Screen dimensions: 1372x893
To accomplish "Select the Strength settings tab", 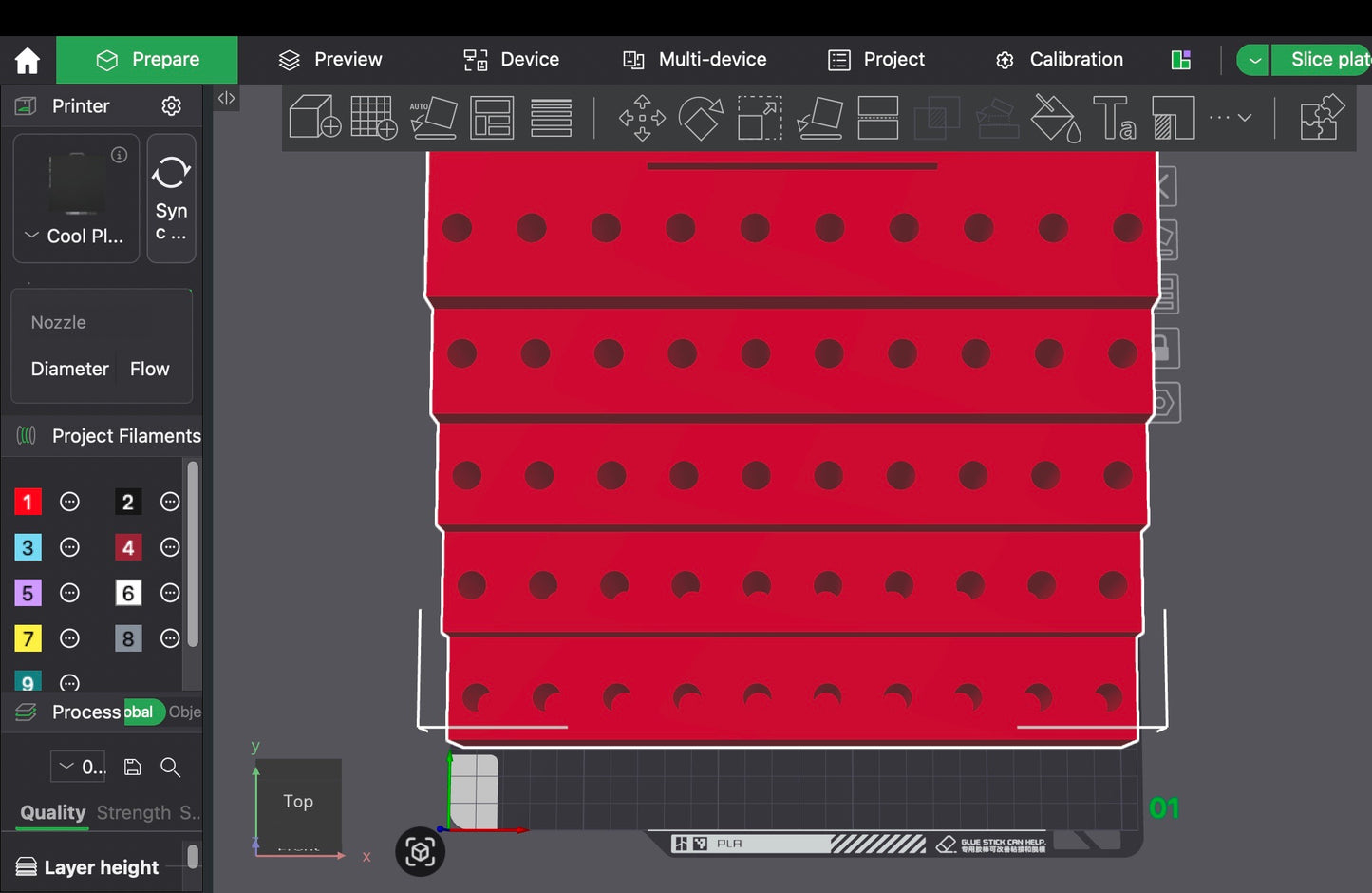I will [134, 812].
